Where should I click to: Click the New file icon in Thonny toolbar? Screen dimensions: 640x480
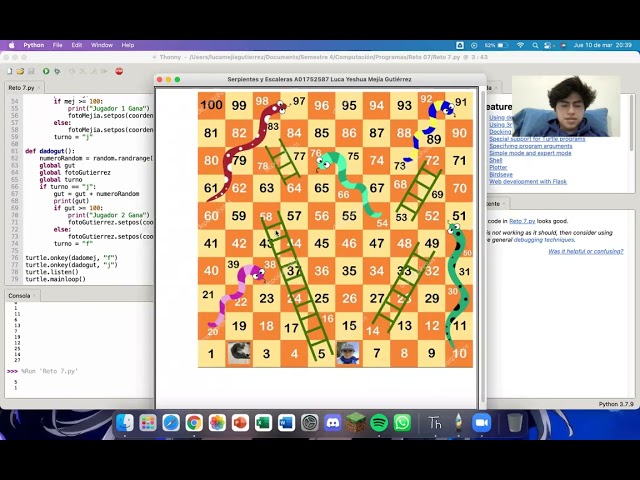pos(9,71)
